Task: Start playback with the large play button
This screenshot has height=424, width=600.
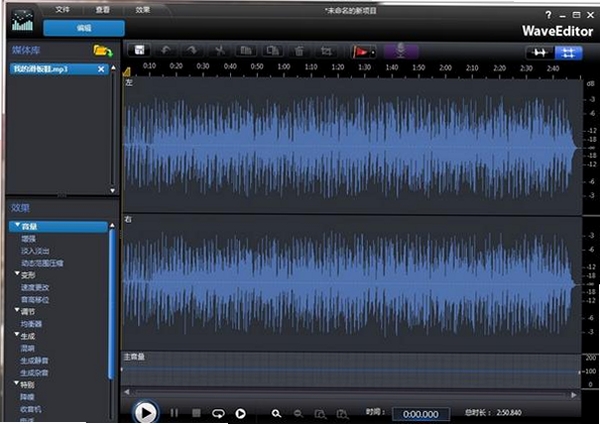Action: (x=146, y=413)
